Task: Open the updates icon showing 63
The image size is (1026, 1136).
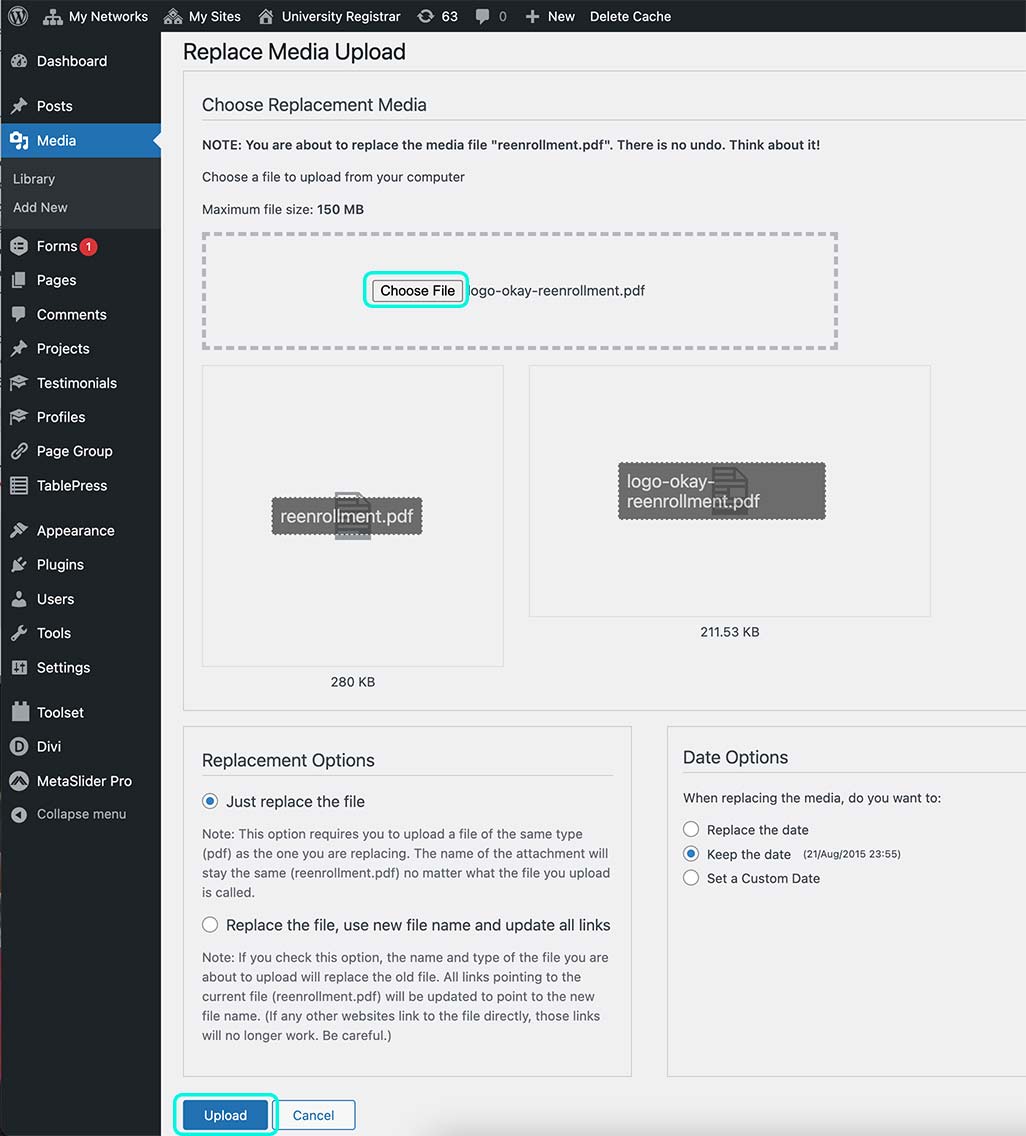Action: pos(426,16)
